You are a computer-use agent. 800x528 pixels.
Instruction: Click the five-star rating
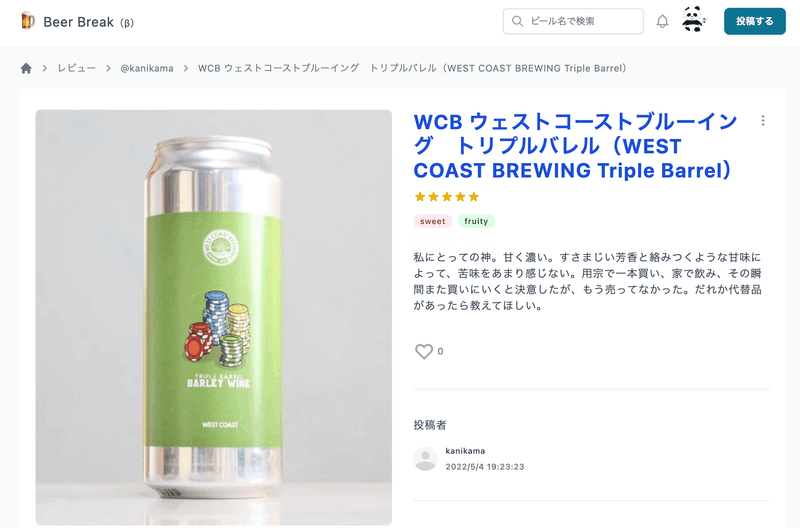coord(447,197)
